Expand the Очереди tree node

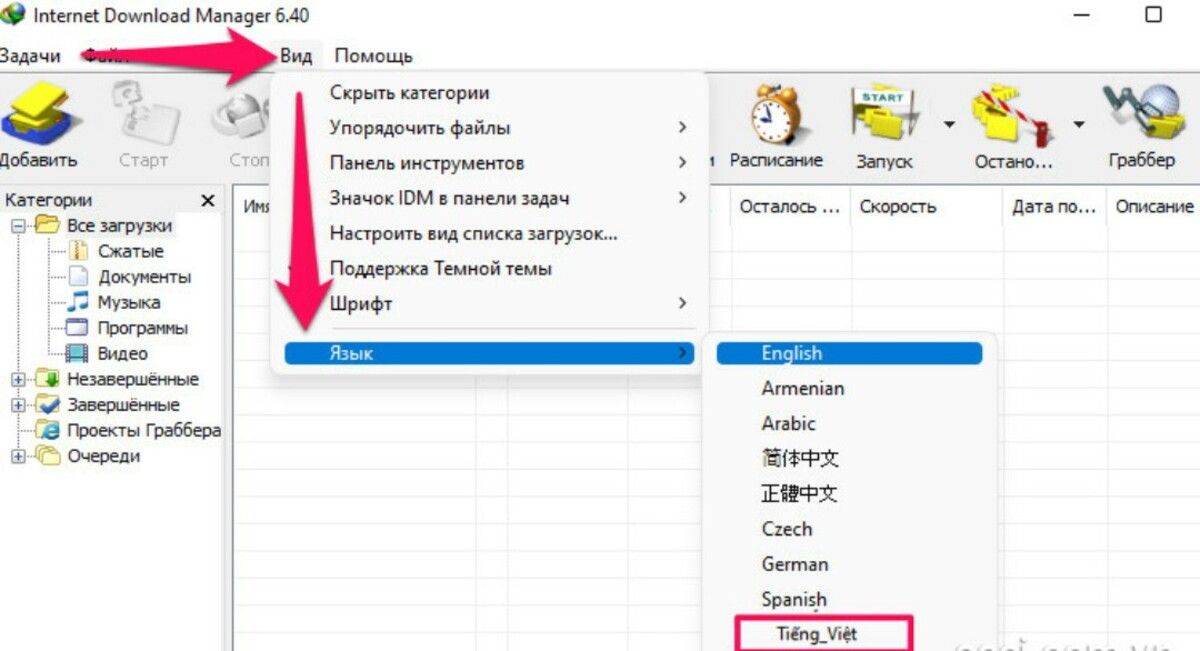17,456
